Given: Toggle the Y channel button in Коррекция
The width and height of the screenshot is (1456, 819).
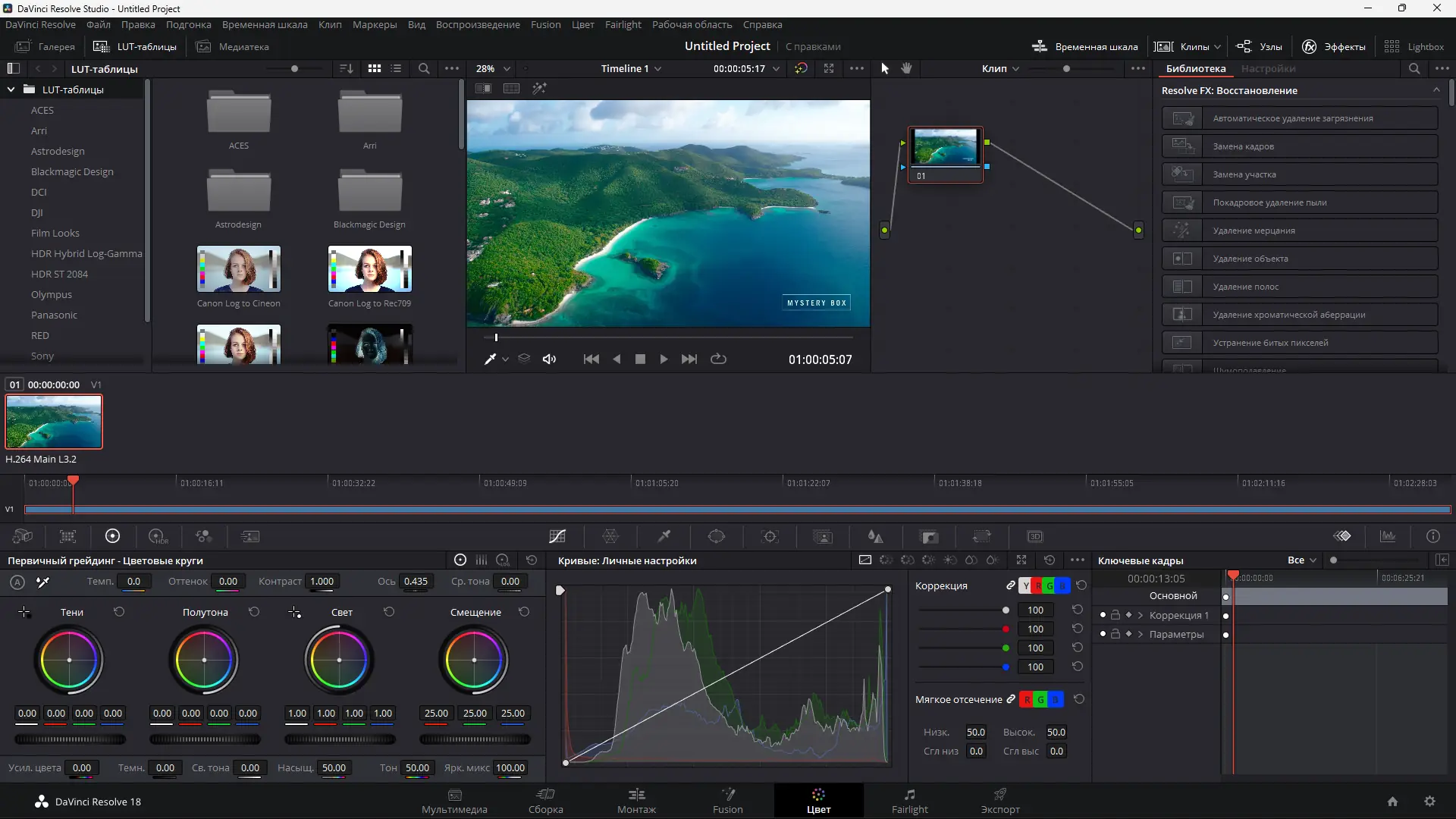Looking at the screenshot, I should pos(1026,585).
